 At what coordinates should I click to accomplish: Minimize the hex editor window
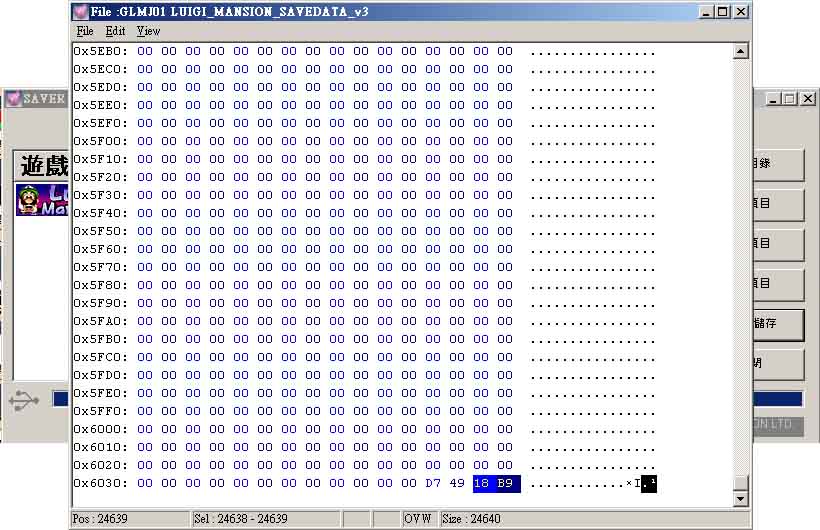tap(706, 12)
